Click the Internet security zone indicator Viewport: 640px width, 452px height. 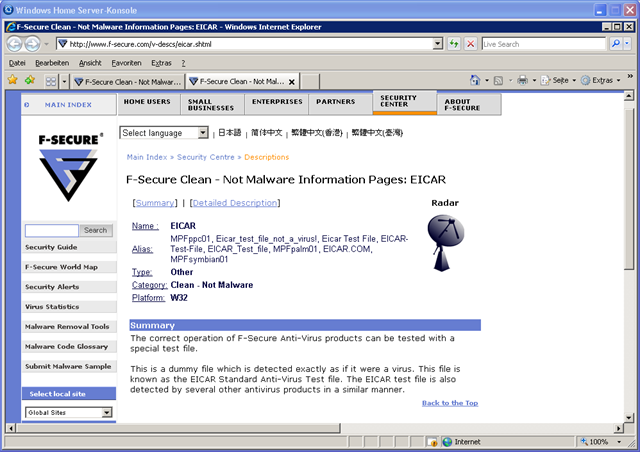[461, 442]
